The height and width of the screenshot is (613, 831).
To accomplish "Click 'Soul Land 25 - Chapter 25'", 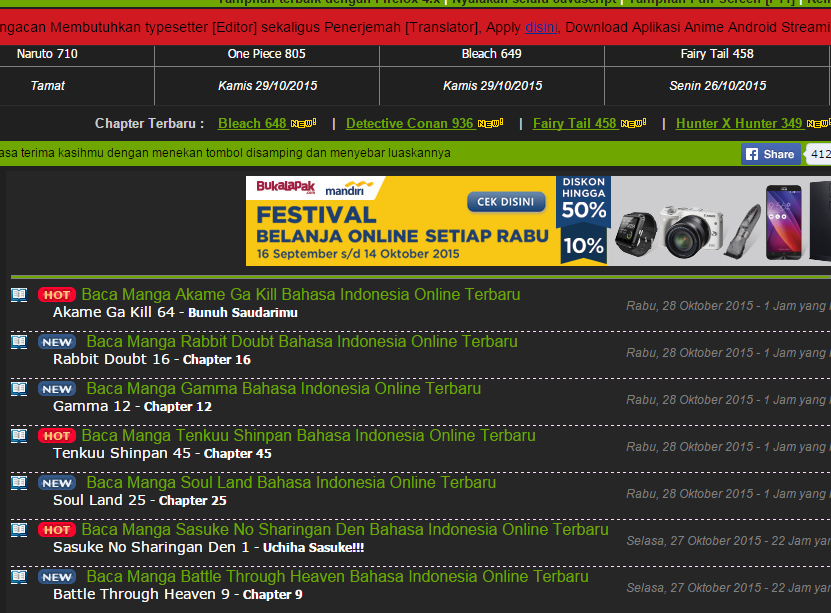I will tap(140, 501).
